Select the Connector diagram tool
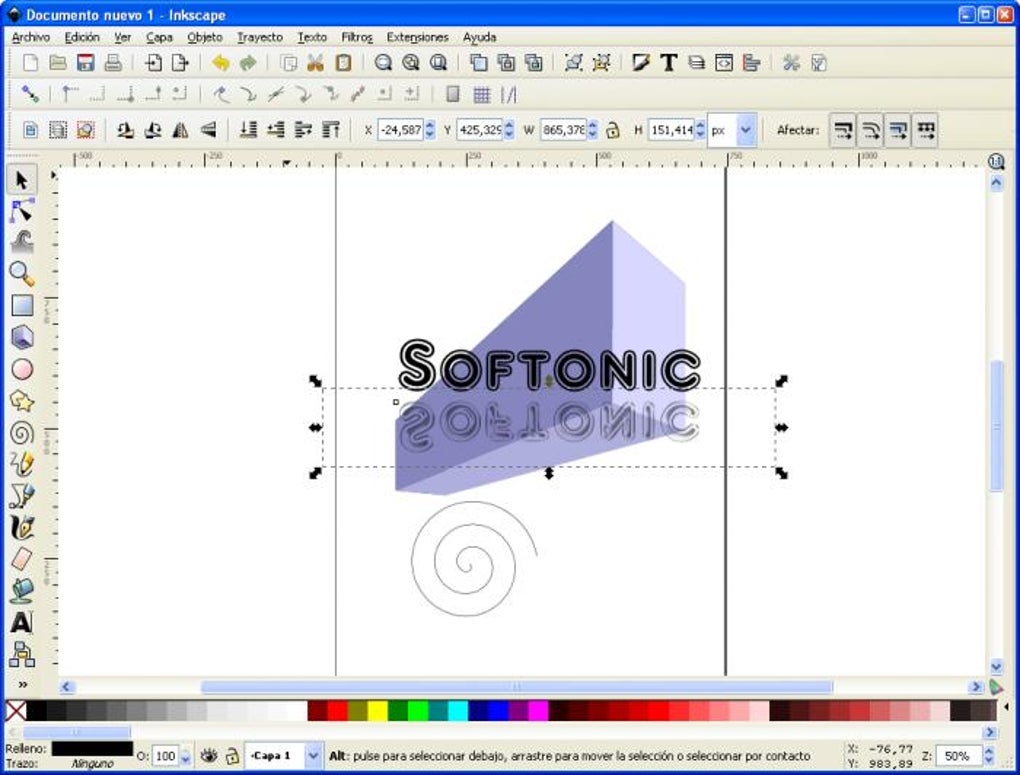The image size is (1020, 775). coord(21,654)
